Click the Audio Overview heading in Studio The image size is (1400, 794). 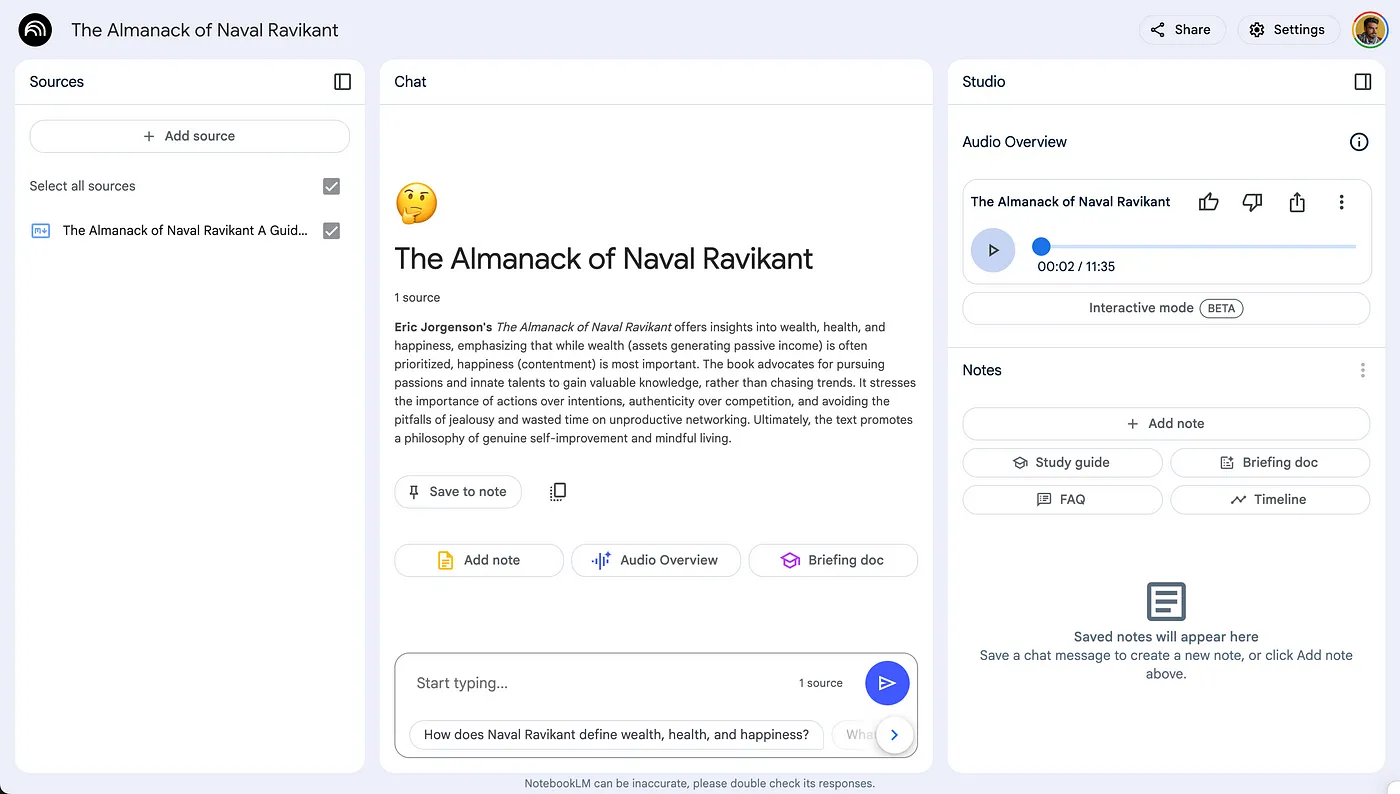pyautogui.click(x=1014, y=142)
